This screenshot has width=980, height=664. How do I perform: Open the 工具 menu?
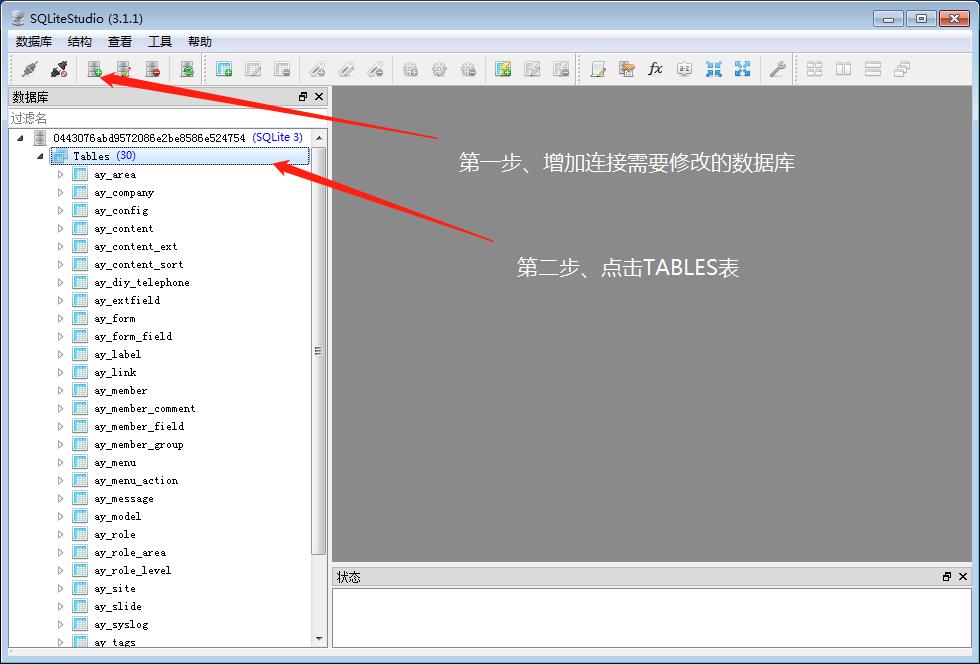pyautogui.click(x=159, y=42)
